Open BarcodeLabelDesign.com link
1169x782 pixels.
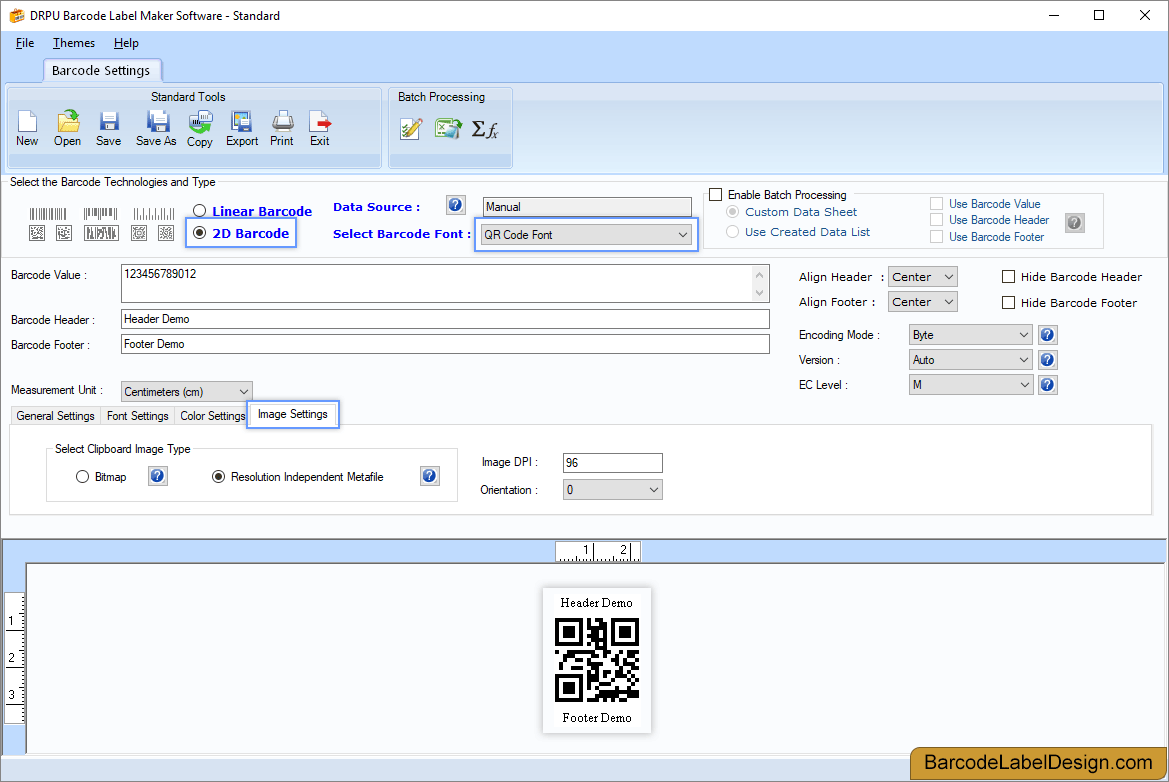click(1037, 763)
